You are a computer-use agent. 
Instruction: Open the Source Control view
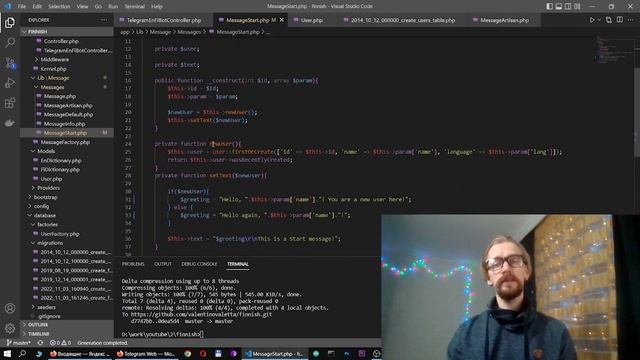[10, 62]
